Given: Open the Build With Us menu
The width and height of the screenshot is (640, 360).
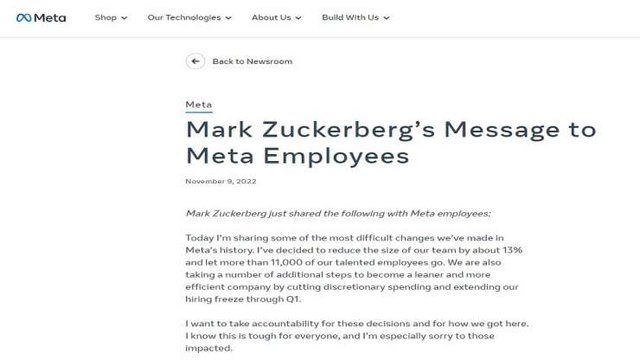Looking at the screenshot, I should [350, 18].
